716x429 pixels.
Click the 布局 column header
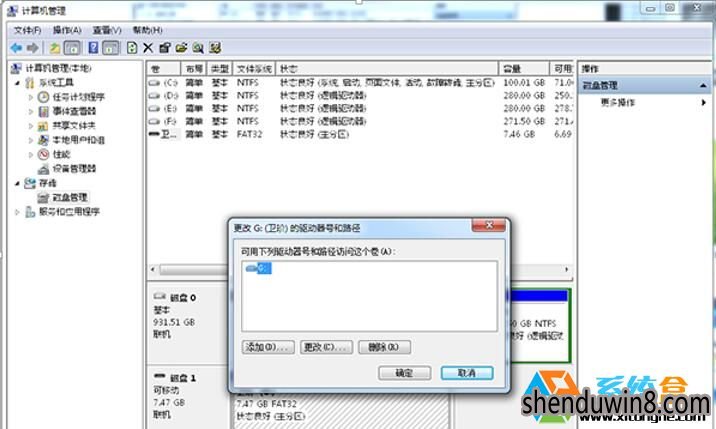[x=194, y=69]
